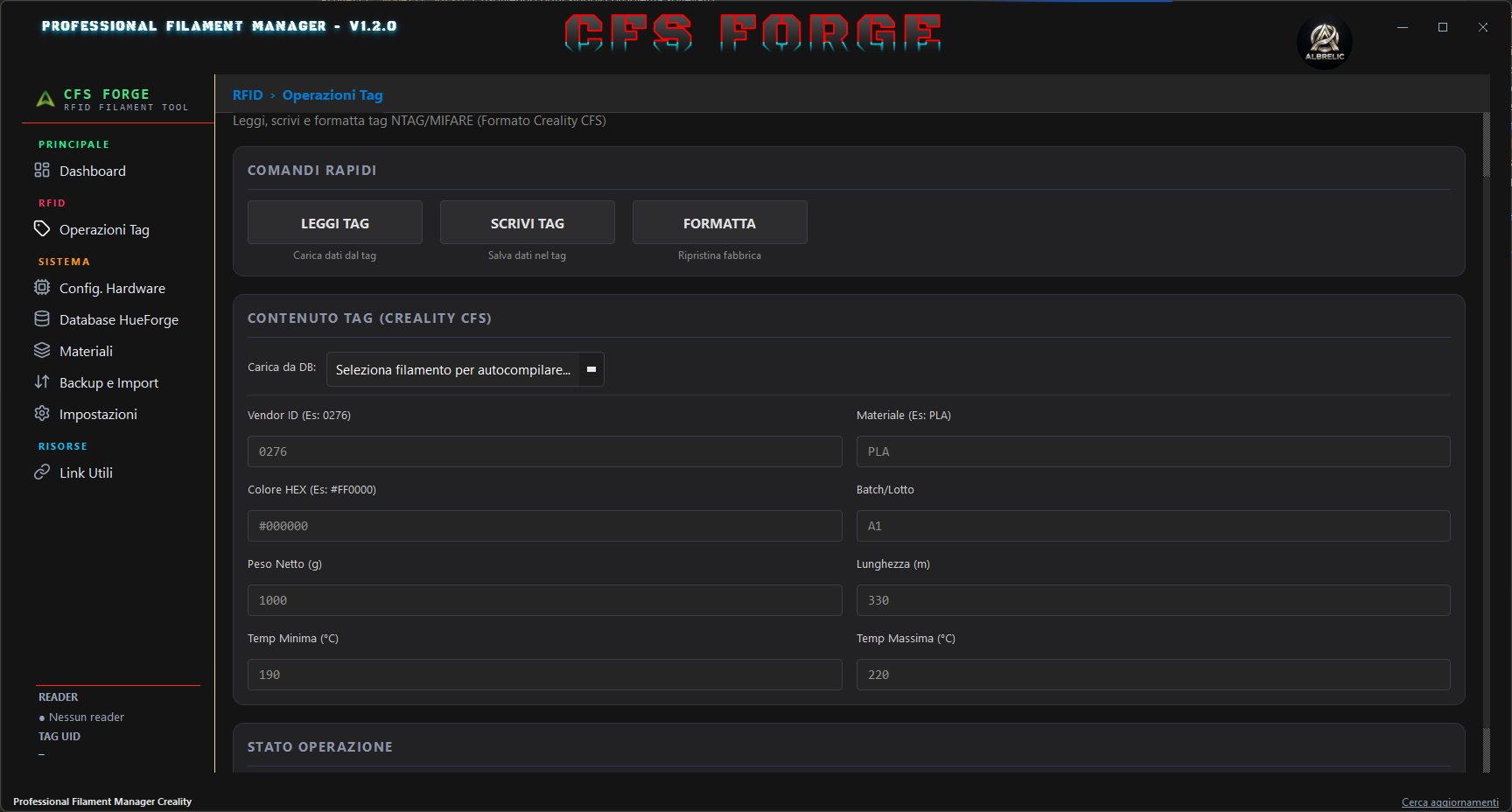Maximize the CFS Forge window
Viewport: 1512px width, 812px height.
coord(1443,27)
